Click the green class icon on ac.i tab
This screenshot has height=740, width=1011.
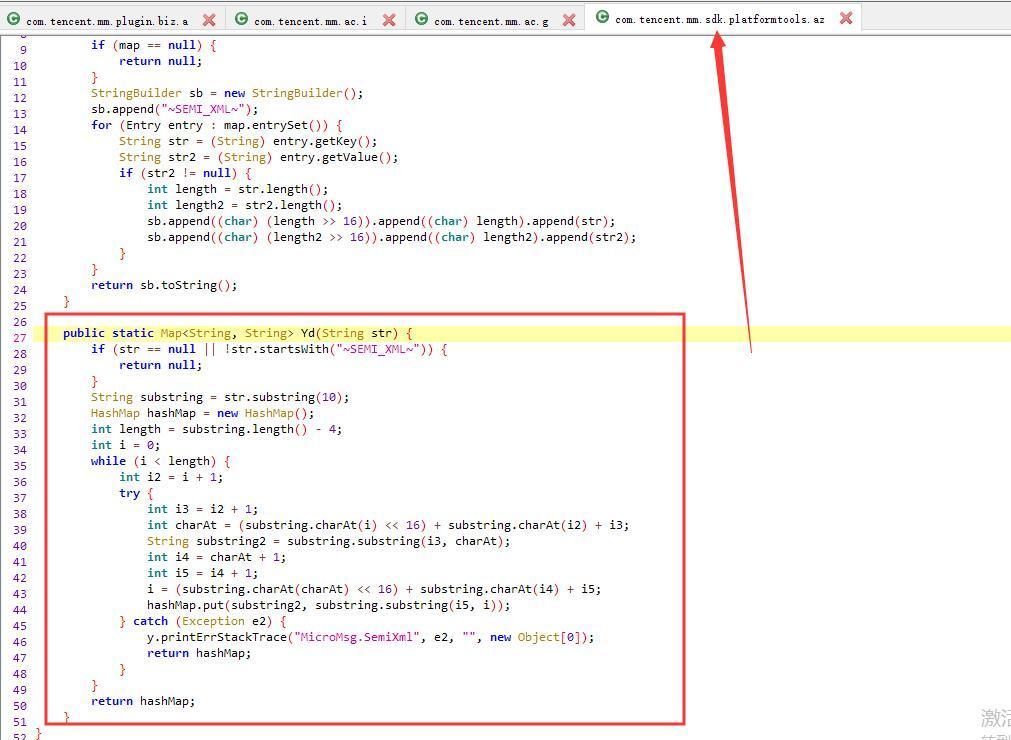click(x=242, y=19)
